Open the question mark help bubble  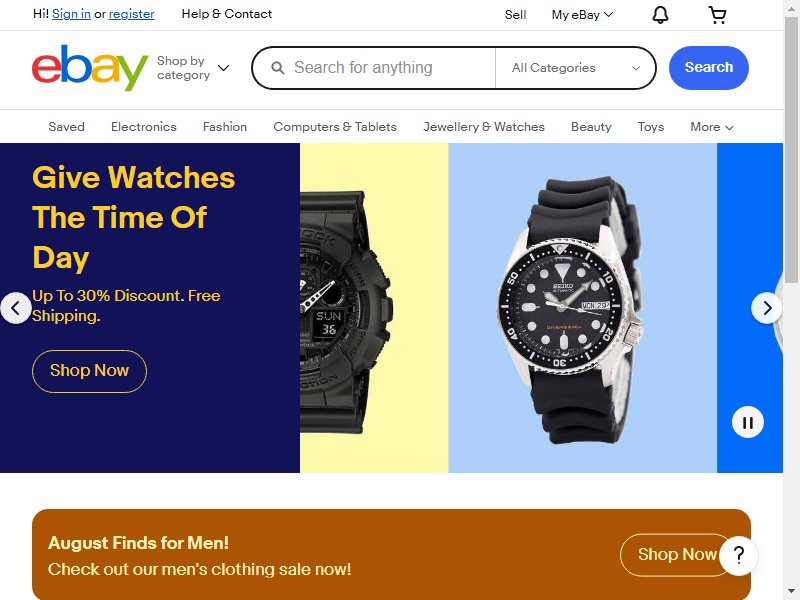pos(739,555)
